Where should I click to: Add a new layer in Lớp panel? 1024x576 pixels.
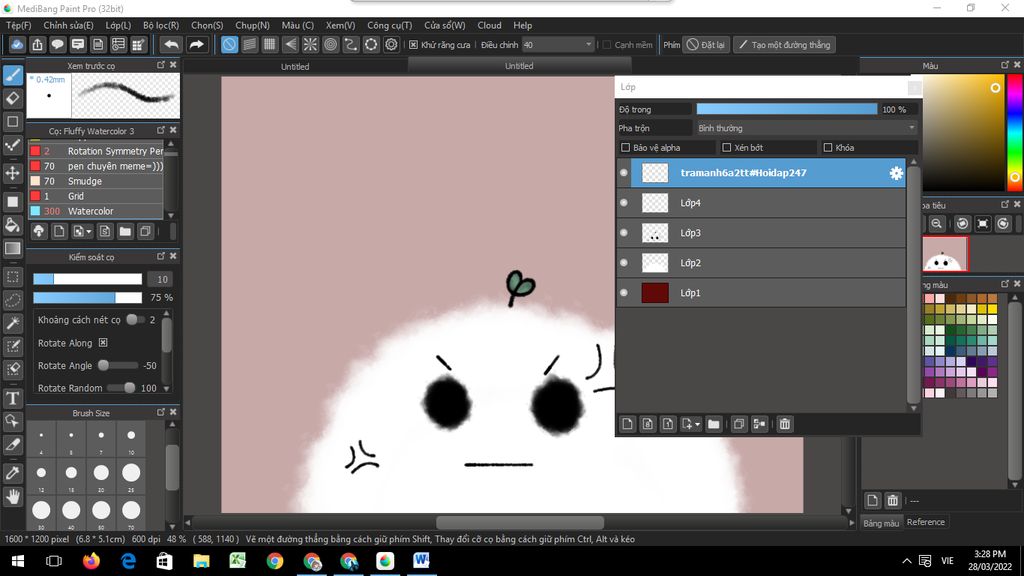click(628, 424)
